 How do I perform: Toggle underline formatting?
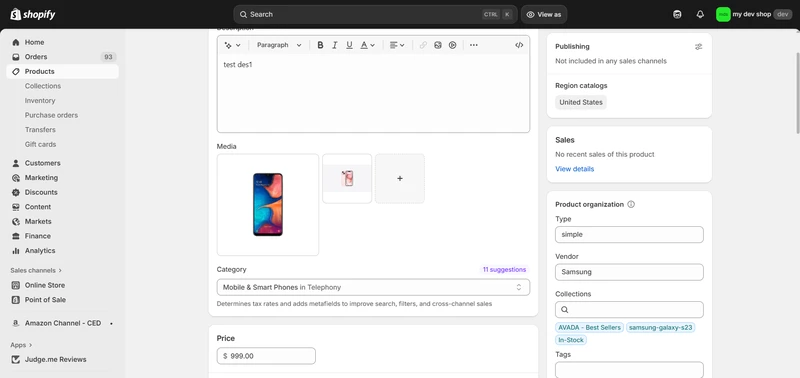click(x=349, y=45)
